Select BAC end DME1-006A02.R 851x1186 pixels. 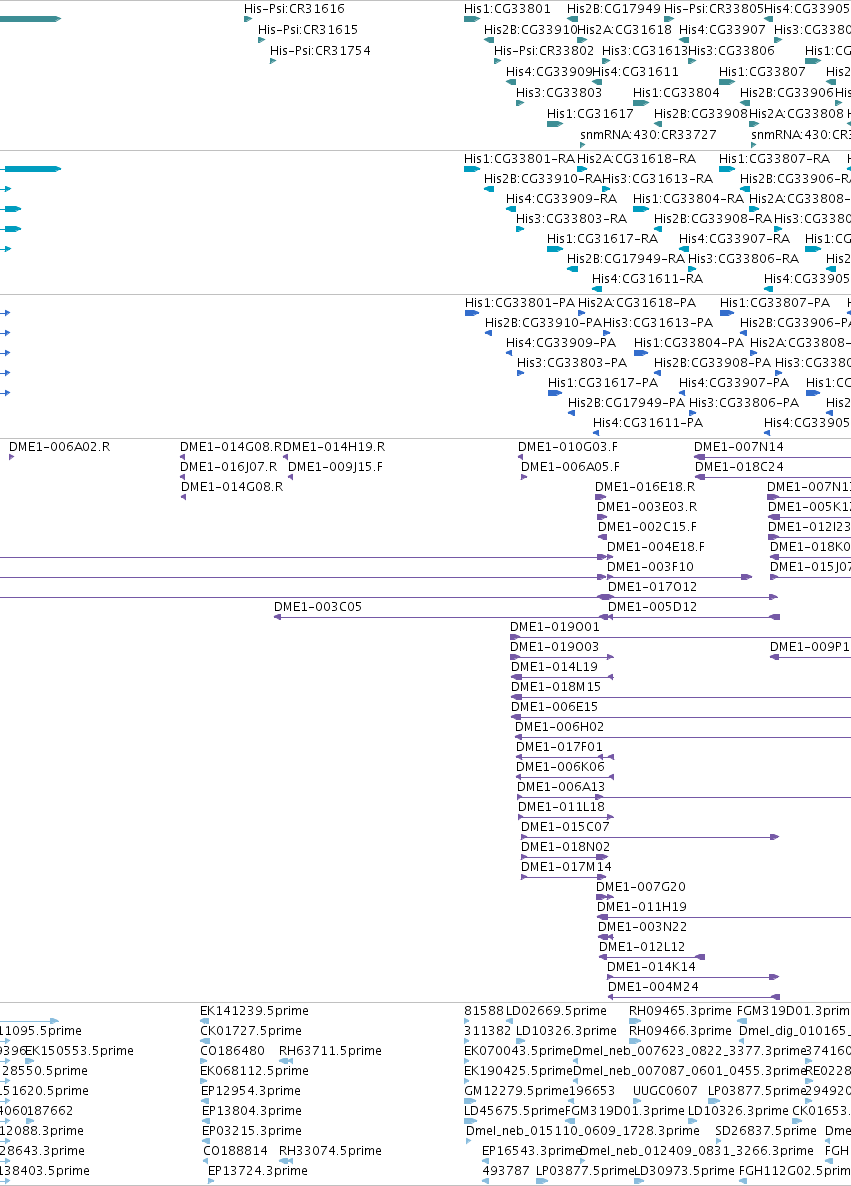(59, 447)
